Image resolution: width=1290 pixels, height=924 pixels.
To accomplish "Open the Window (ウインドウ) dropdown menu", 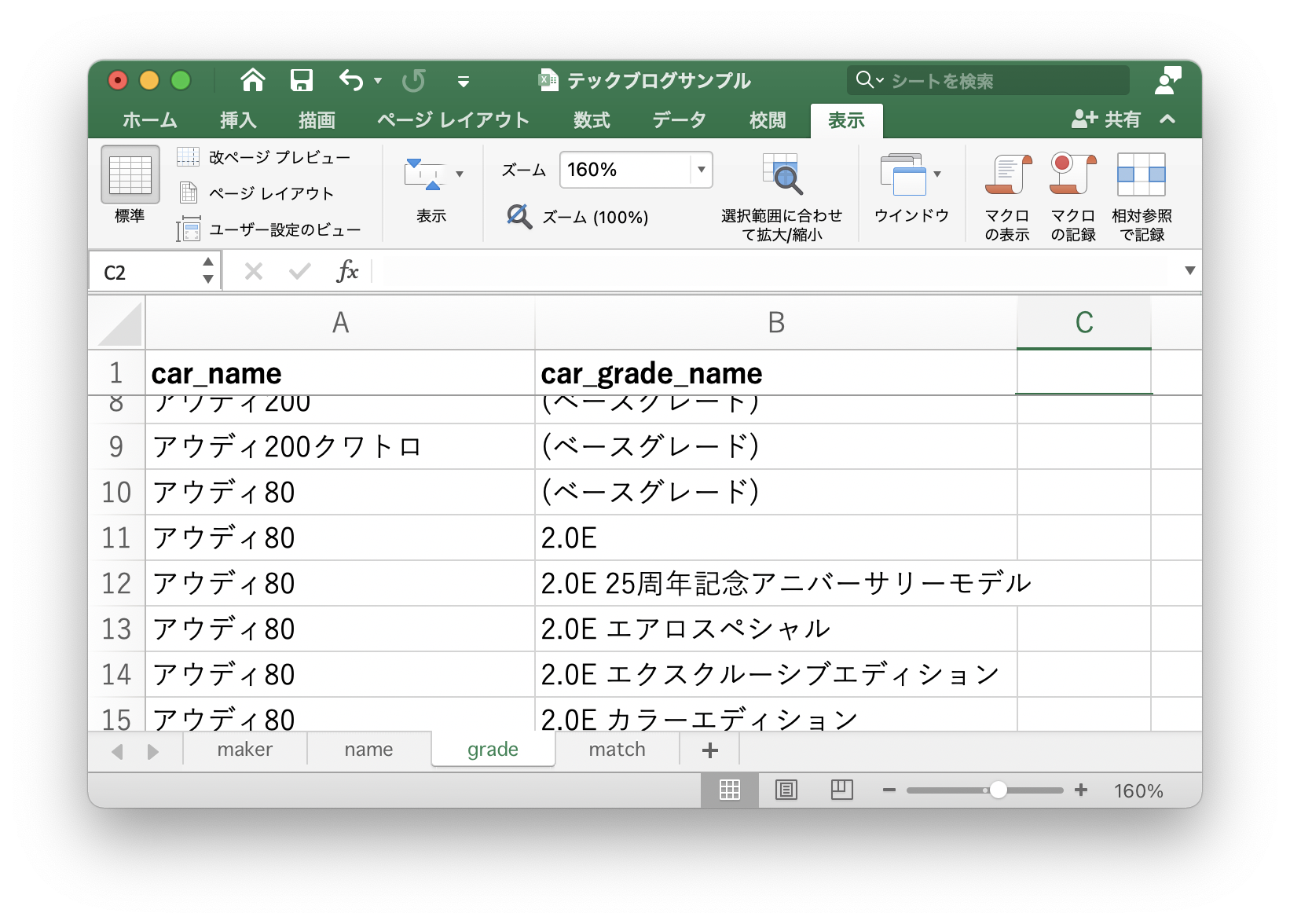I will [x=911, y=175].
